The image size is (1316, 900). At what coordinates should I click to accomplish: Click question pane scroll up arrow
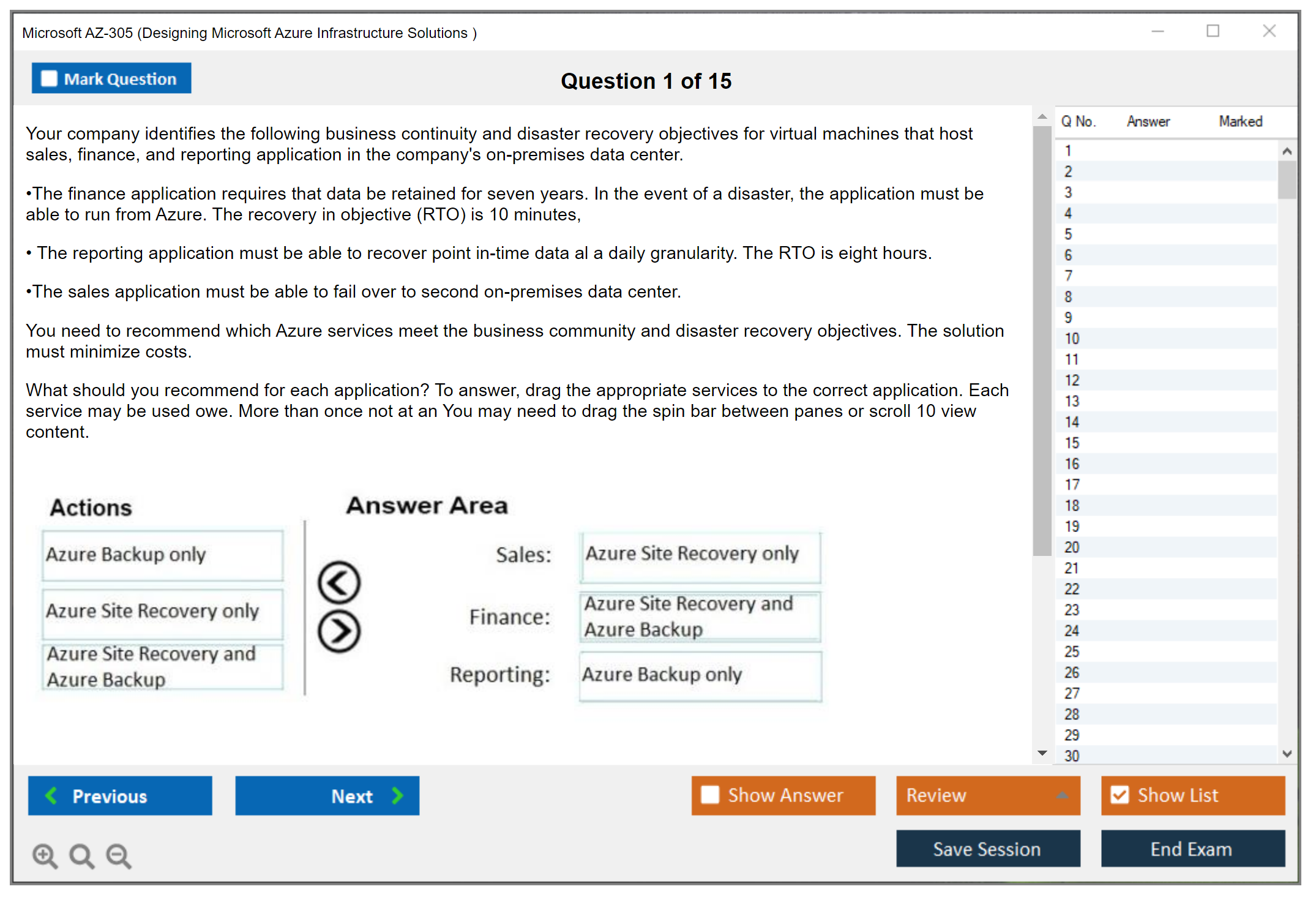[1042, 116]
